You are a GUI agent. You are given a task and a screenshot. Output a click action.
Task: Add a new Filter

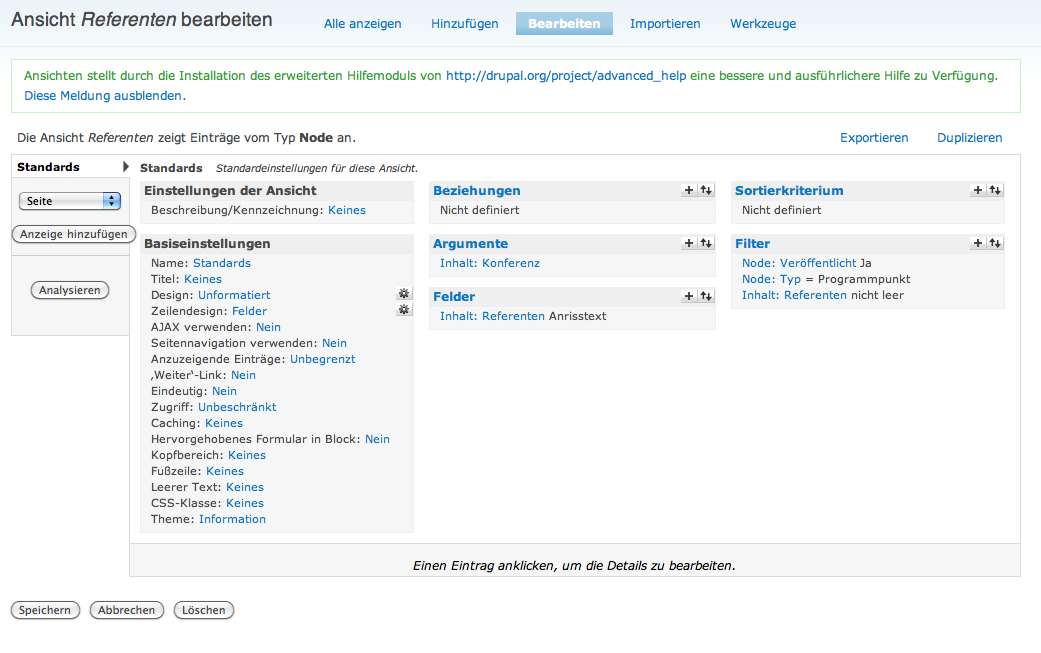tap(977, 243)
